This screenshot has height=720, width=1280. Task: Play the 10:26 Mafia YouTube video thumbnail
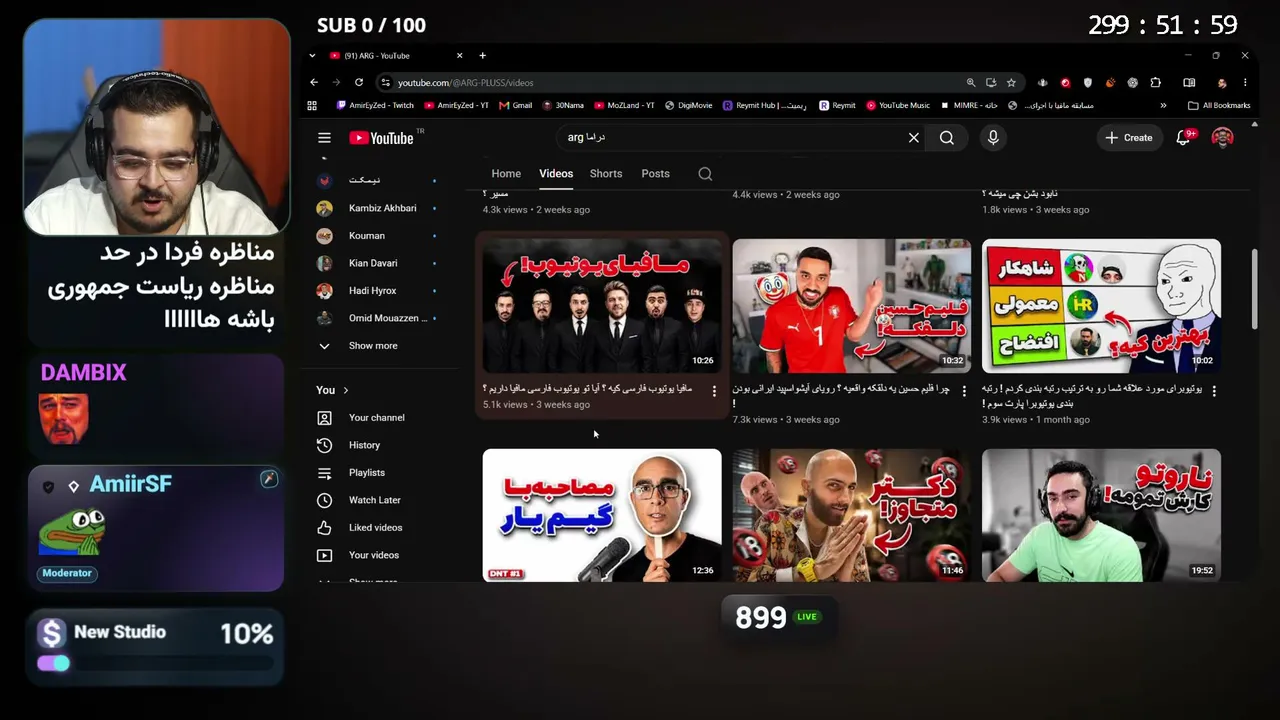[602, 306]
